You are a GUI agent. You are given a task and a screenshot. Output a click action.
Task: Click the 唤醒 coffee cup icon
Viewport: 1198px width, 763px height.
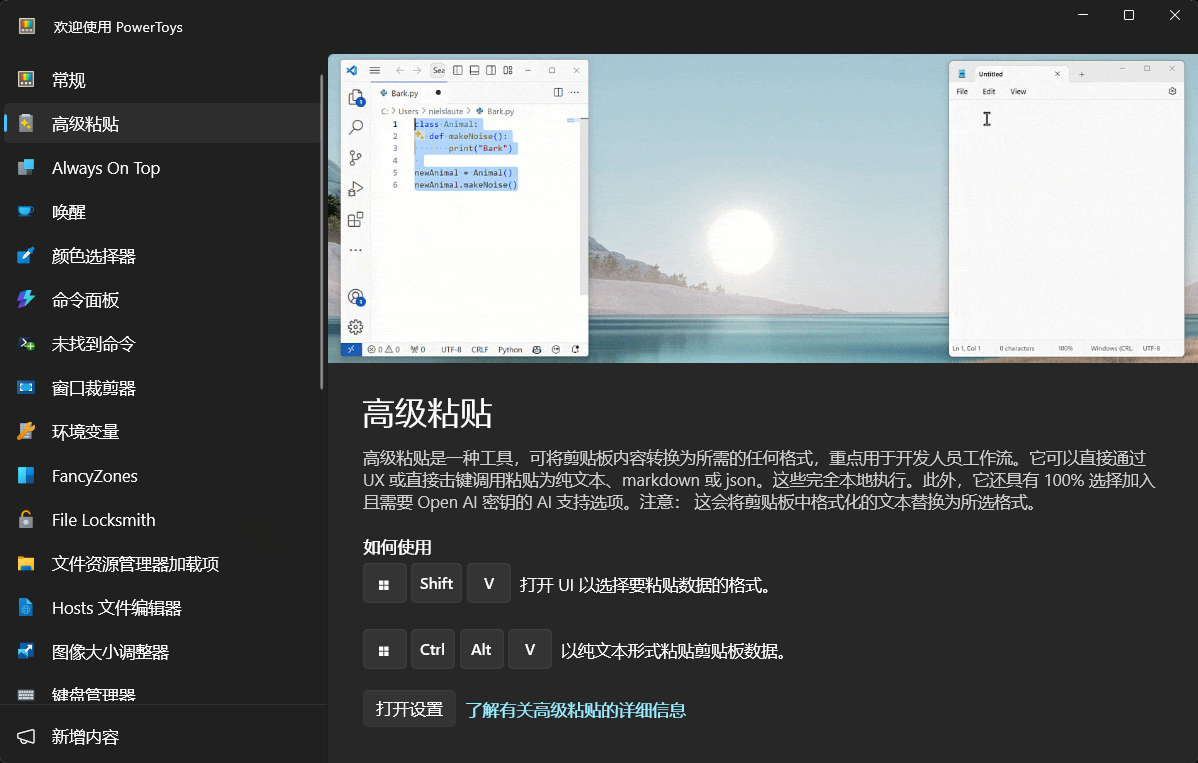pos(26,212)
